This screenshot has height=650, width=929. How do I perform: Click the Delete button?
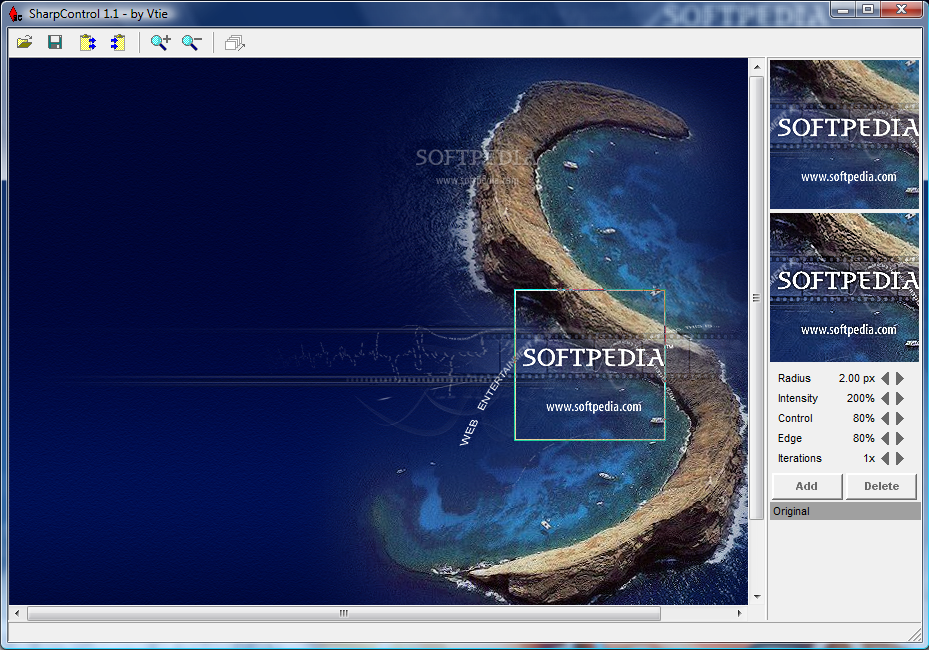pyautogui.click(x=882, y=486)
